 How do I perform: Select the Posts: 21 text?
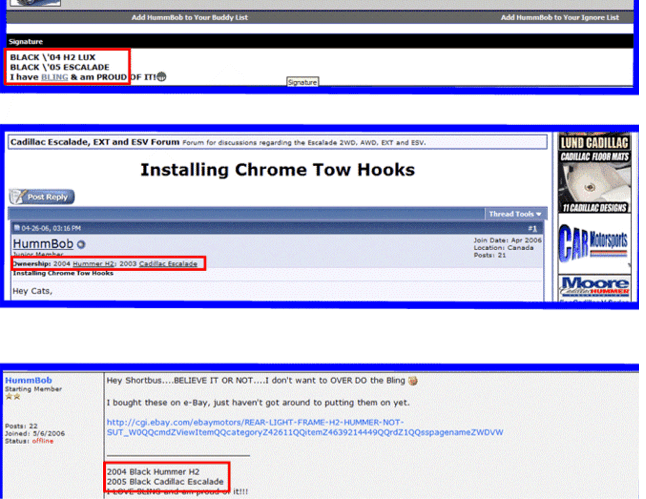(489, 255)
